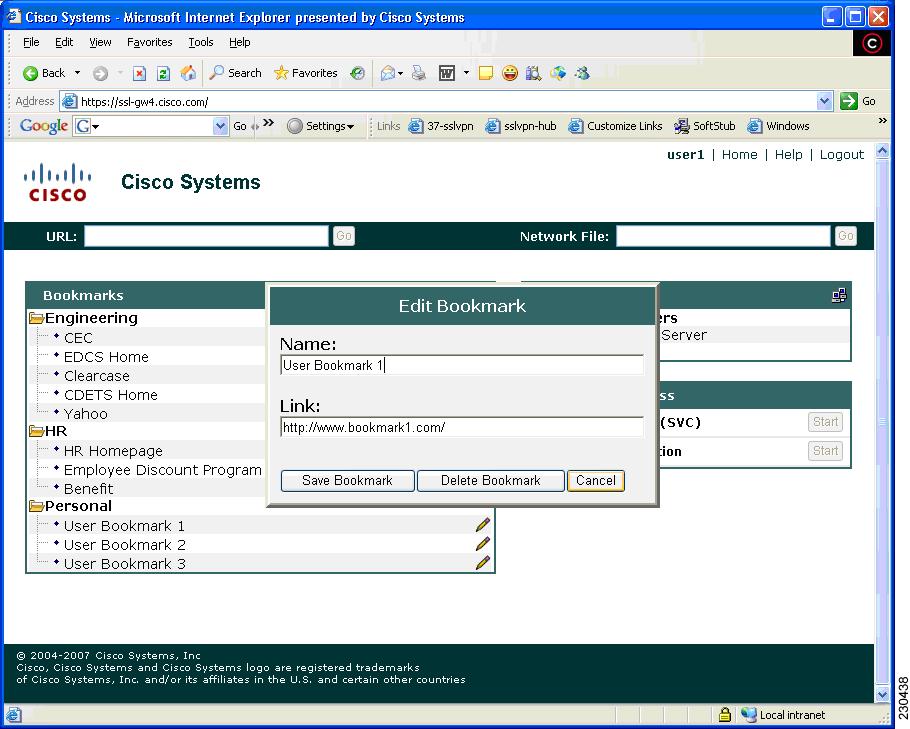
Task: Click the bookmark Link text field
Action: (462, 427)
